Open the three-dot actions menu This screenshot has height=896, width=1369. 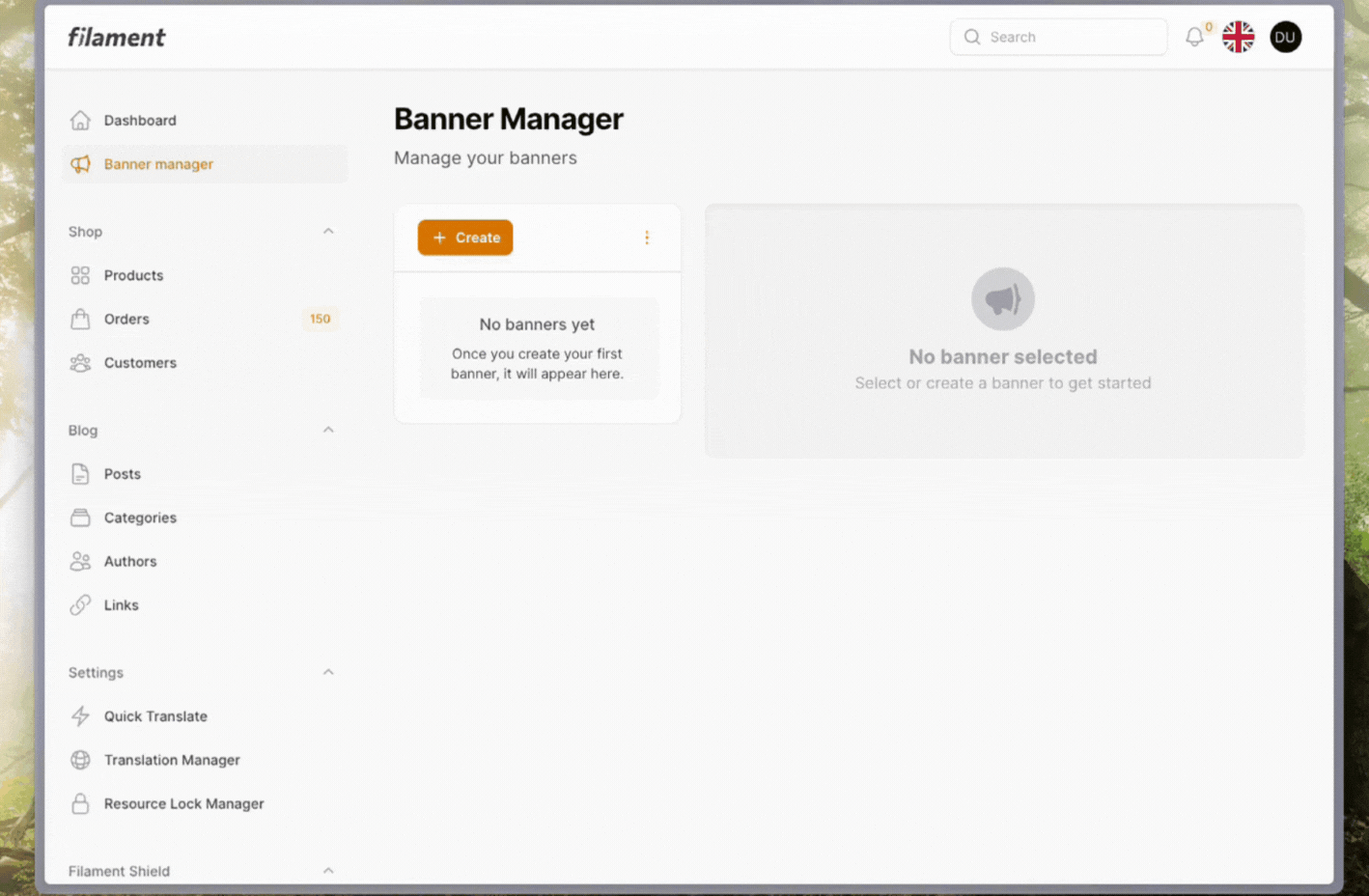coord(647,238)
